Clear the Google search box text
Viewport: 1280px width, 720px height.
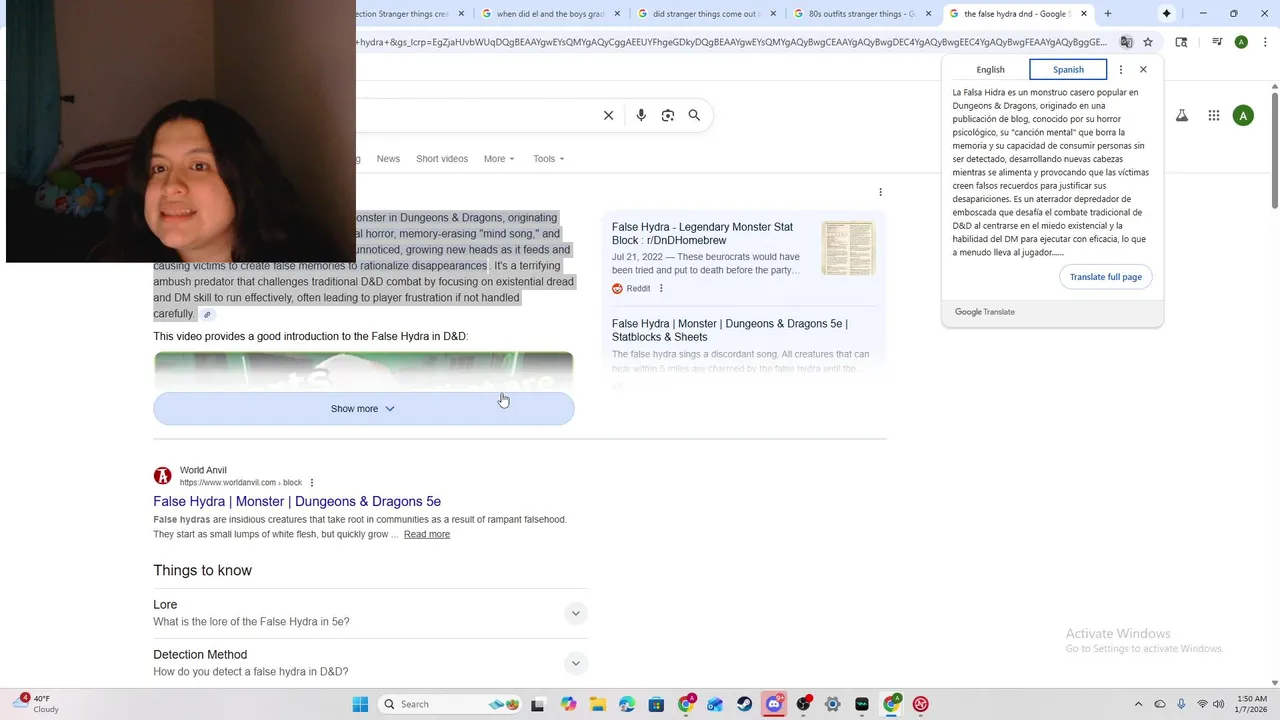[x=608, y=115]
